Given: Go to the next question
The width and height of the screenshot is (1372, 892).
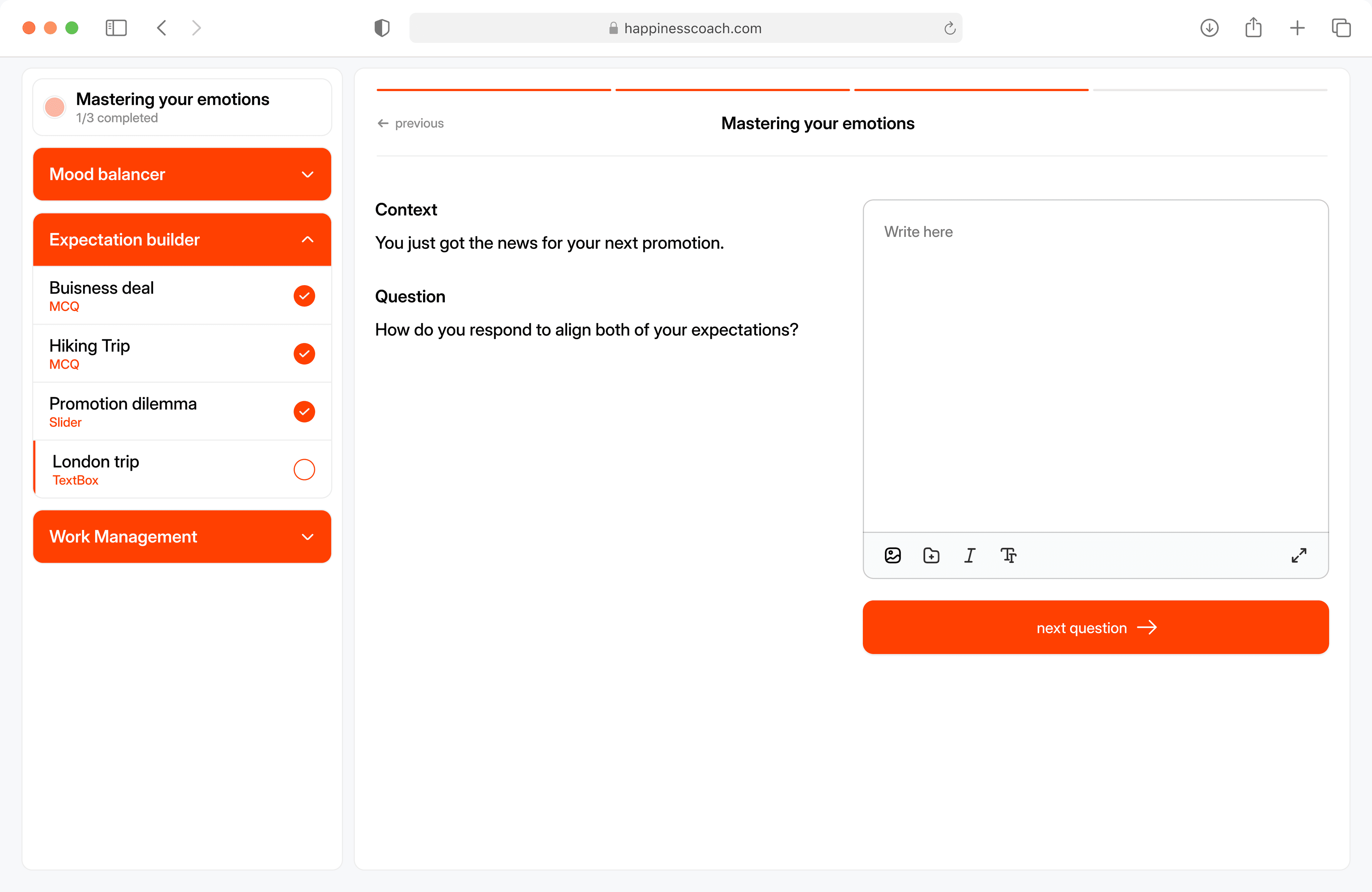Looking at the screenshot, I should click(x=1095, y=627).
